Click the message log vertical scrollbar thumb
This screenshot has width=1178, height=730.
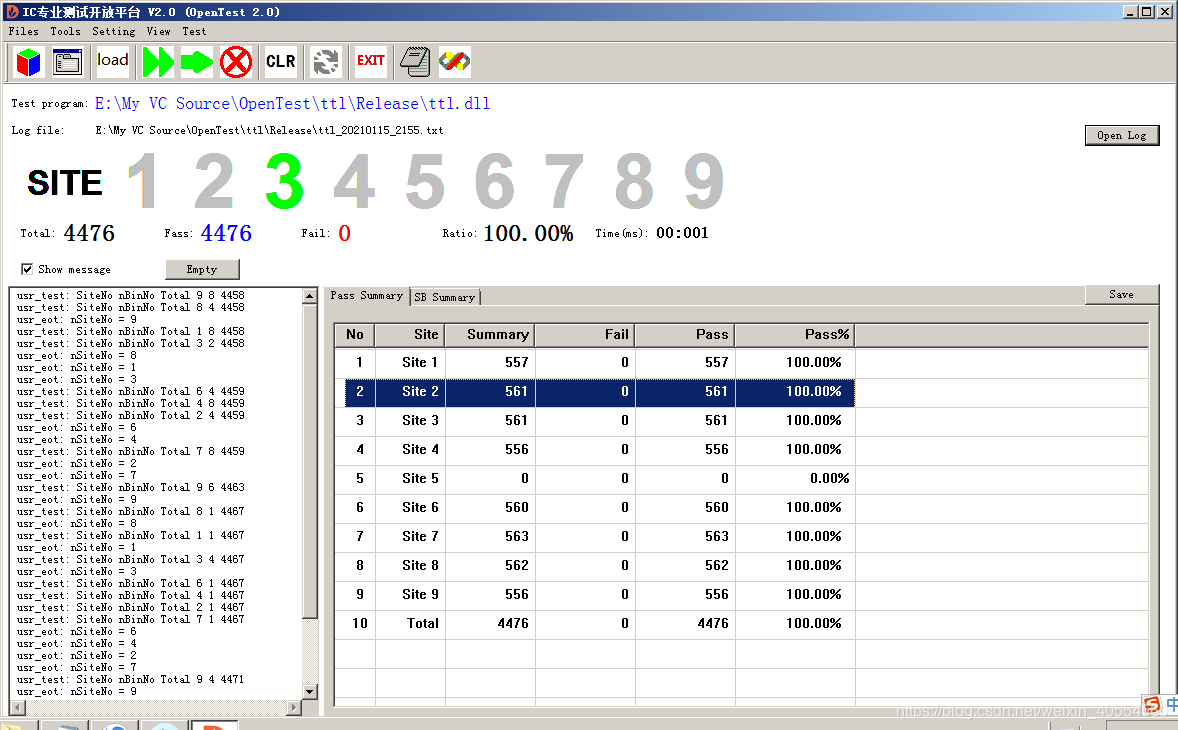point(310,461)
